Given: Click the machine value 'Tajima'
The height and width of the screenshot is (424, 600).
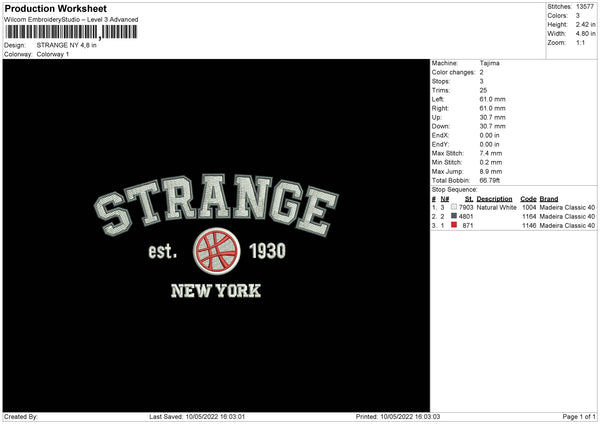Looking at the screenshot, I should tap(489, 63).
